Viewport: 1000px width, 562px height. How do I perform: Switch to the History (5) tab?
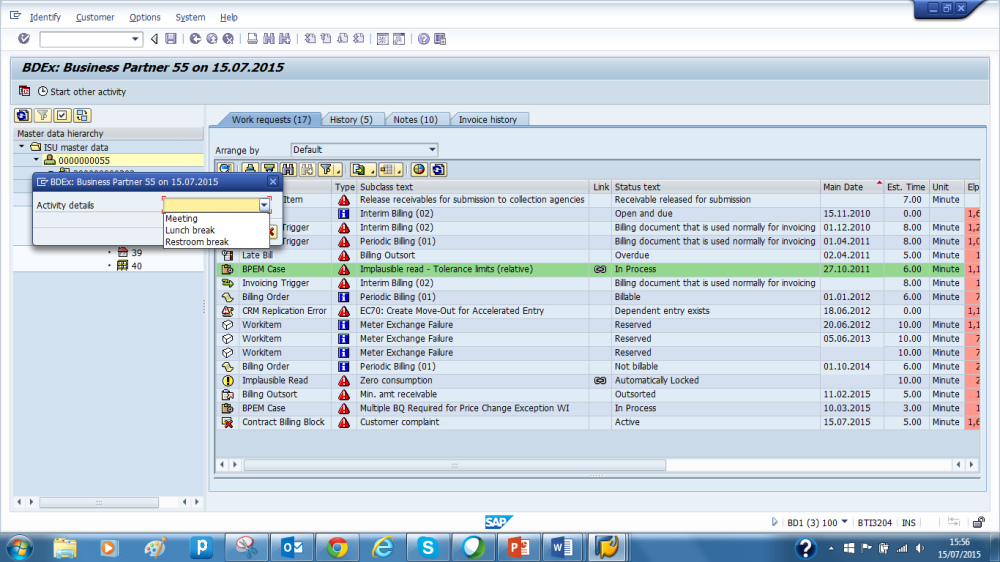click(x=351, y=119)
